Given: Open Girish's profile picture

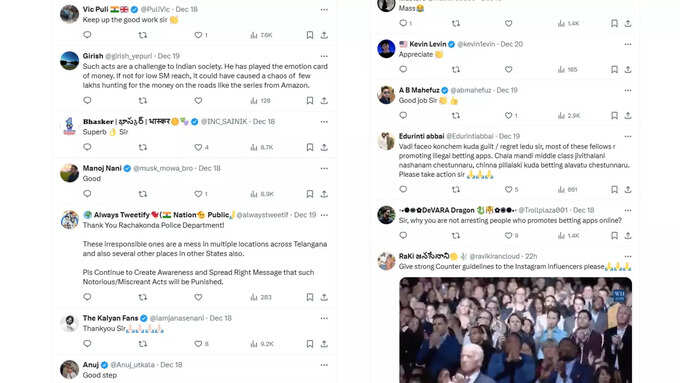Looking at the screenshot, I should 69,61.
